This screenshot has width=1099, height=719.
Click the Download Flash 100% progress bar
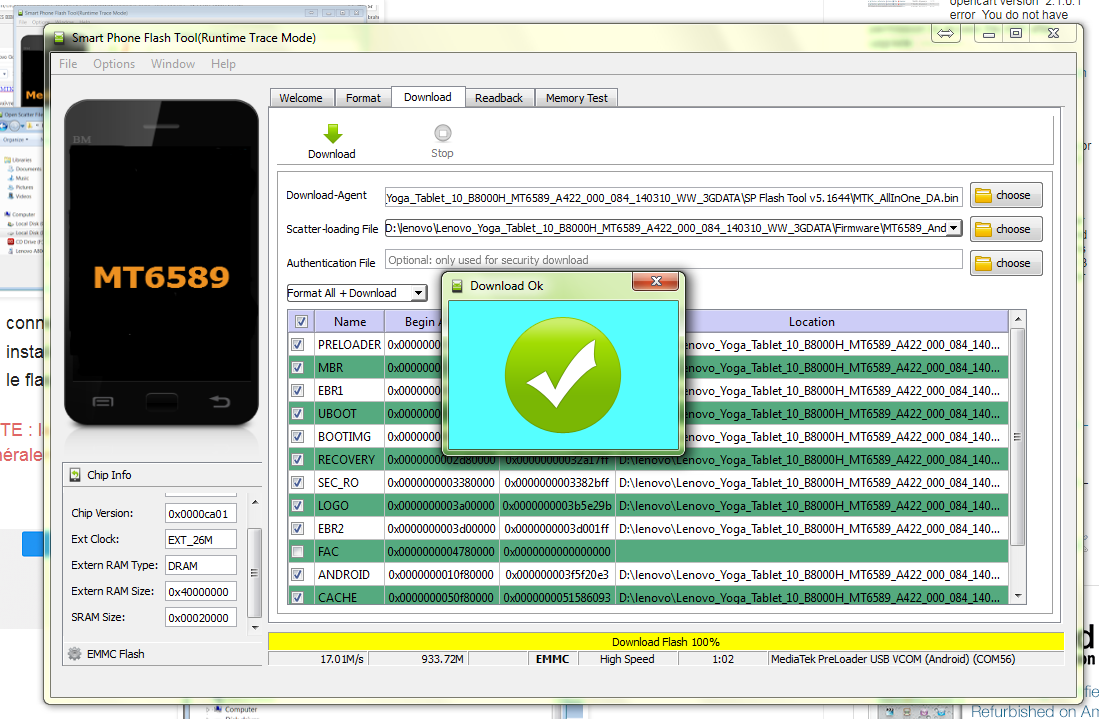click(x=665, y=642)
